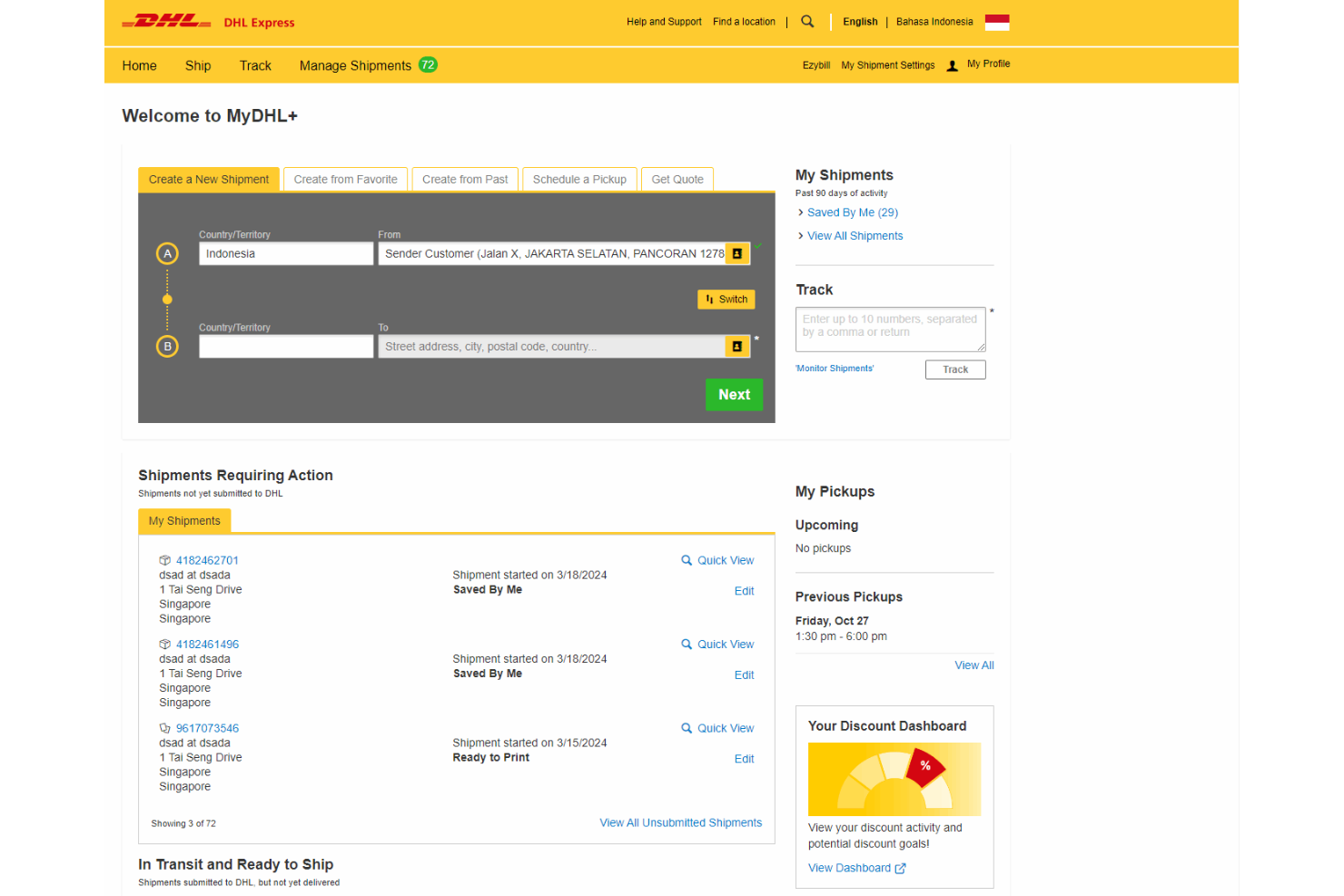Click Find a location link

pos(744,22)
